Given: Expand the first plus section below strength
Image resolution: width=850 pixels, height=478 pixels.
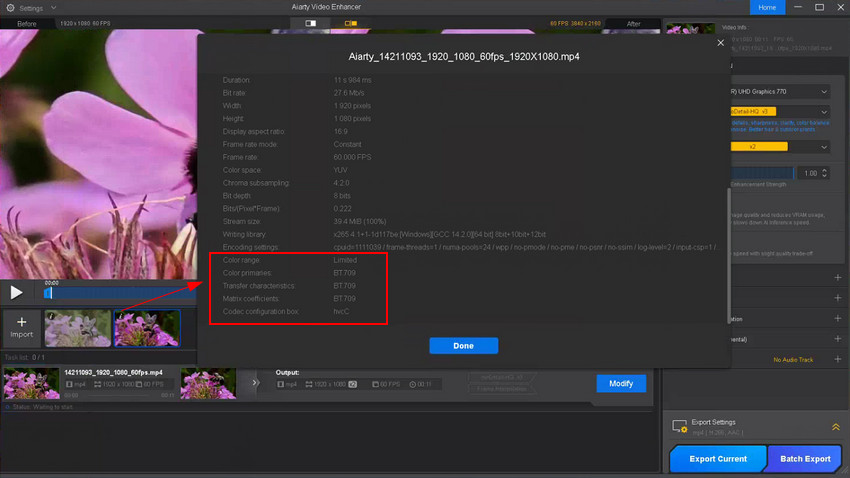Looking at the screenshot, I should tap(838, 277).
